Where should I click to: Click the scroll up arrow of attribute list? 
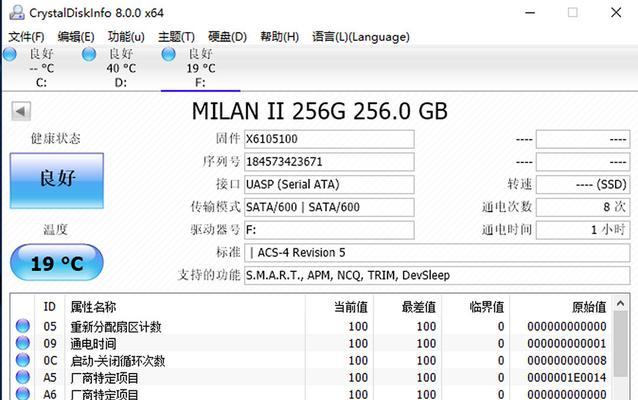click(620, 303)
